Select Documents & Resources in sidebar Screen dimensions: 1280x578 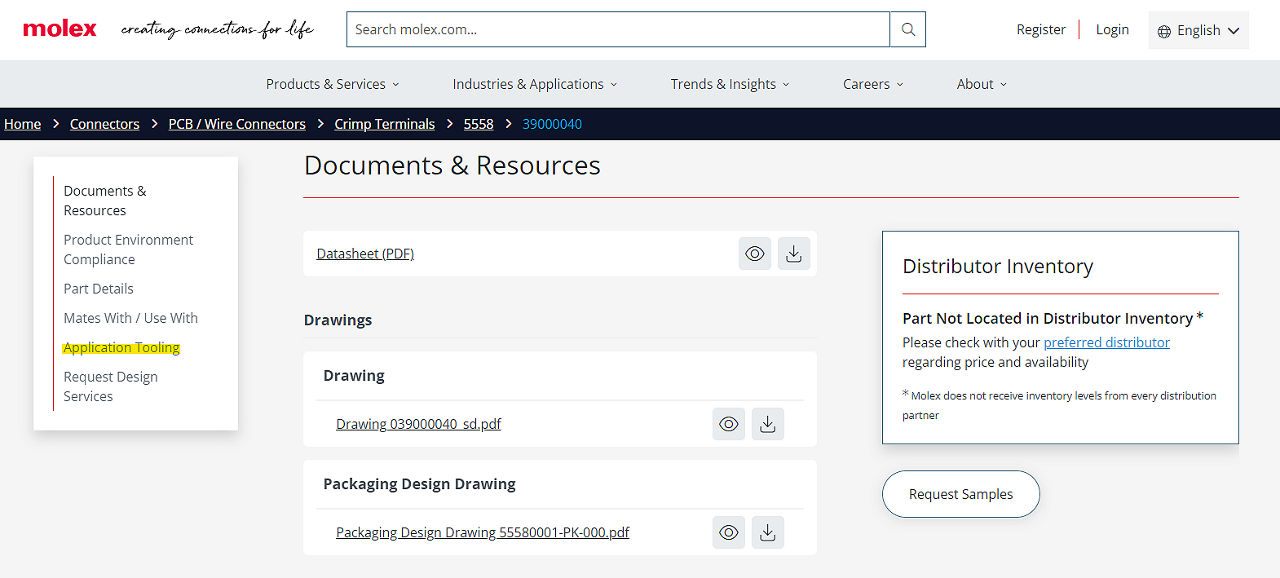pyautogui.click(x=105, y=201)
